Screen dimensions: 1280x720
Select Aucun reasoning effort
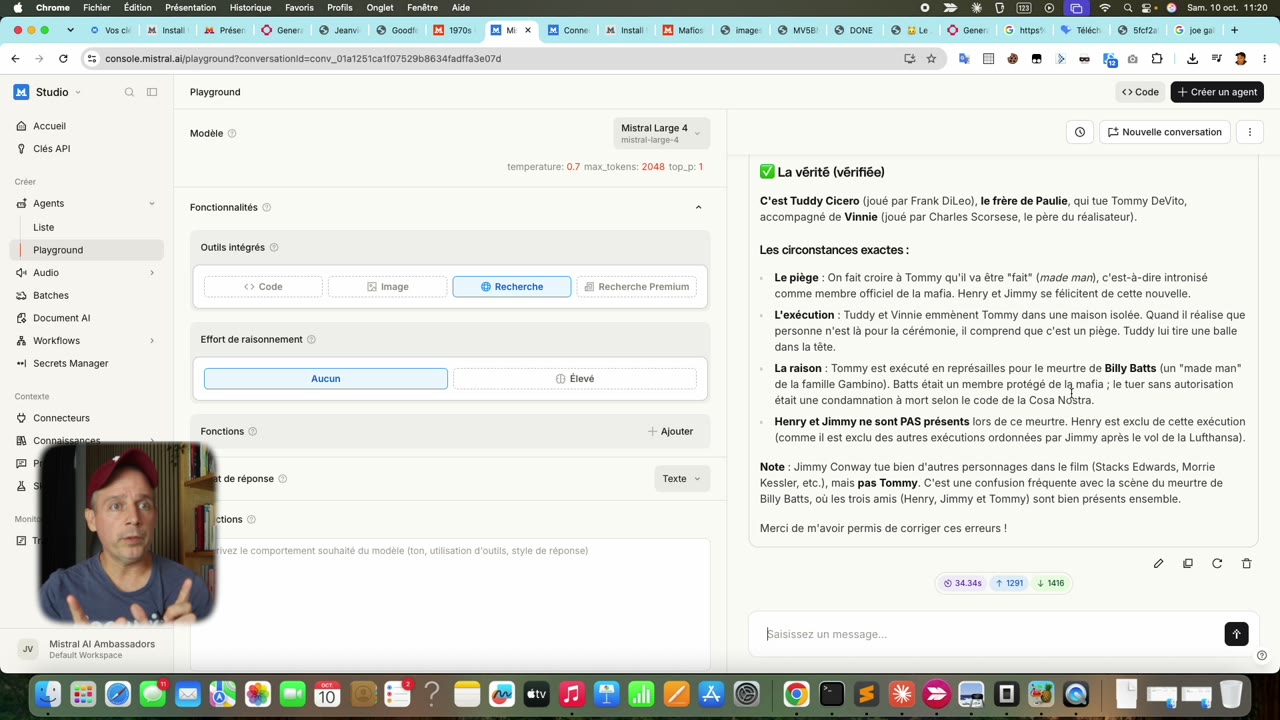(326, 379)
